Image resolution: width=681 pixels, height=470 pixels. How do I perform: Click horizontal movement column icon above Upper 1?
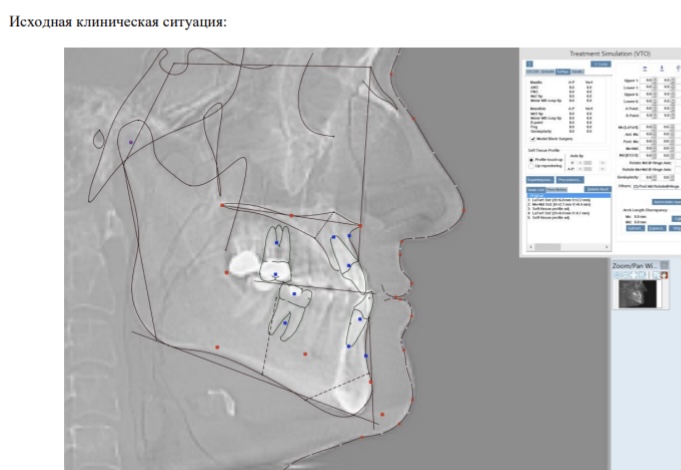coord(645,69)
